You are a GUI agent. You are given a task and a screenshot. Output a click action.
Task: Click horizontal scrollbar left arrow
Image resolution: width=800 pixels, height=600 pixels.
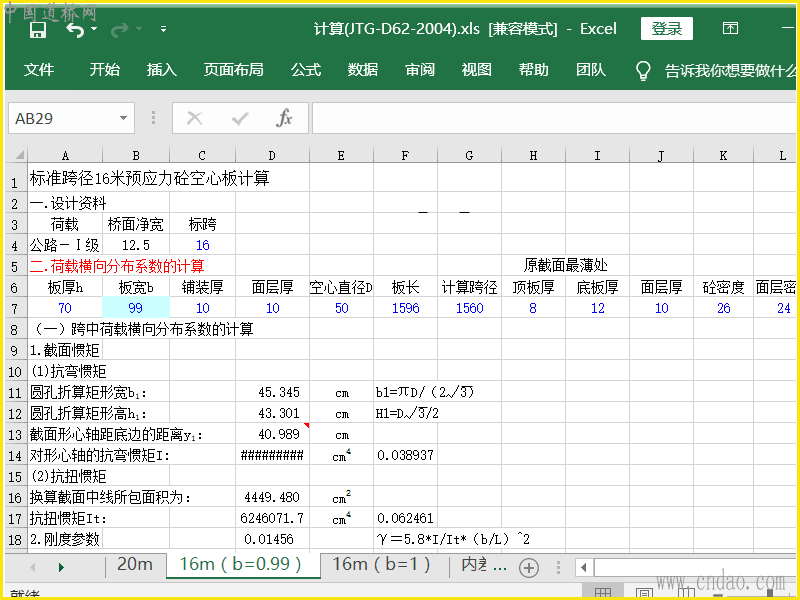[584, 567]
